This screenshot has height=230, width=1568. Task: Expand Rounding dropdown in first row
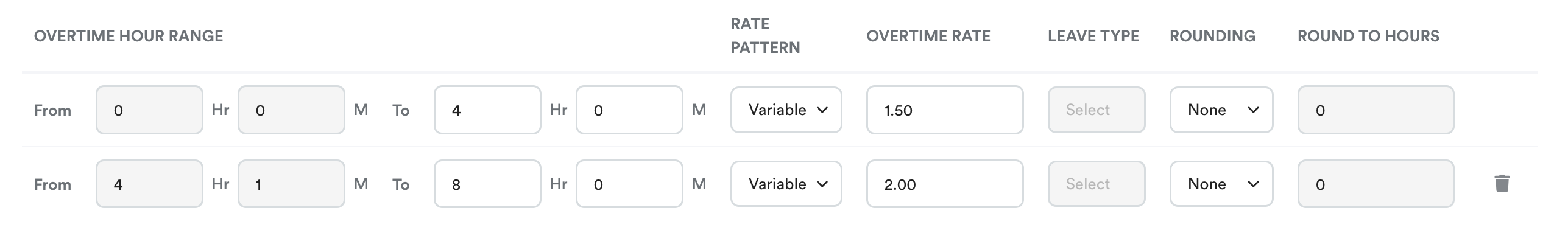click(x=1221, y=110)
